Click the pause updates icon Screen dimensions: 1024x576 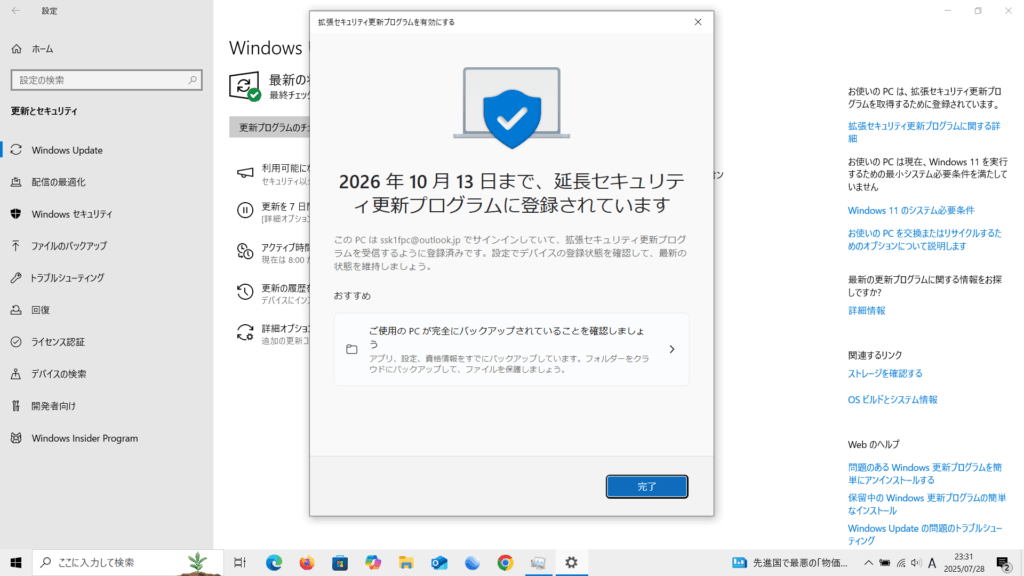pos(245,210)
